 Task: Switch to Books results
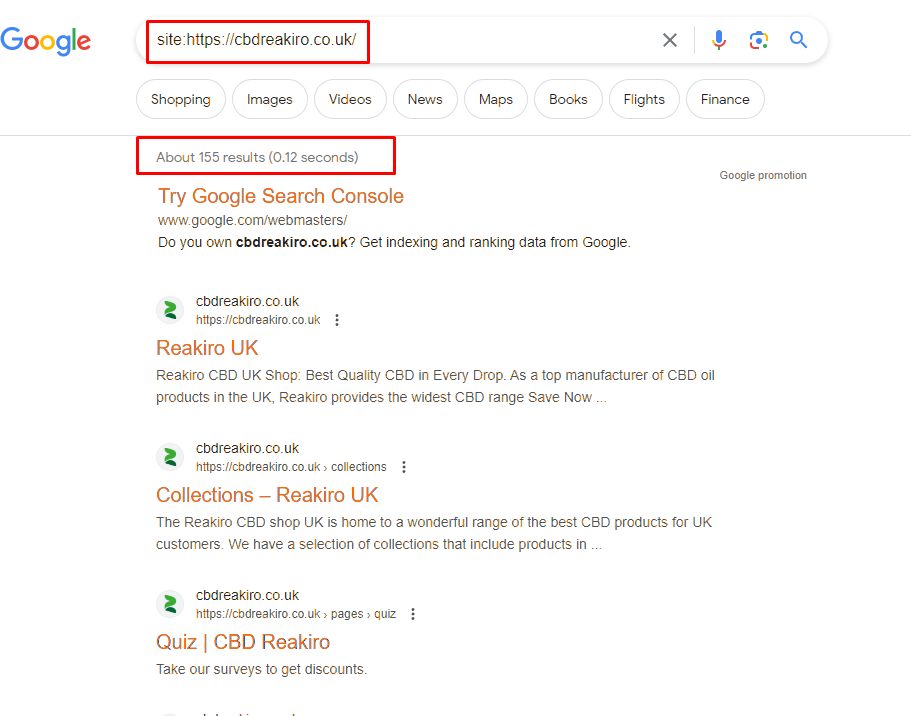tap(568, 99)
